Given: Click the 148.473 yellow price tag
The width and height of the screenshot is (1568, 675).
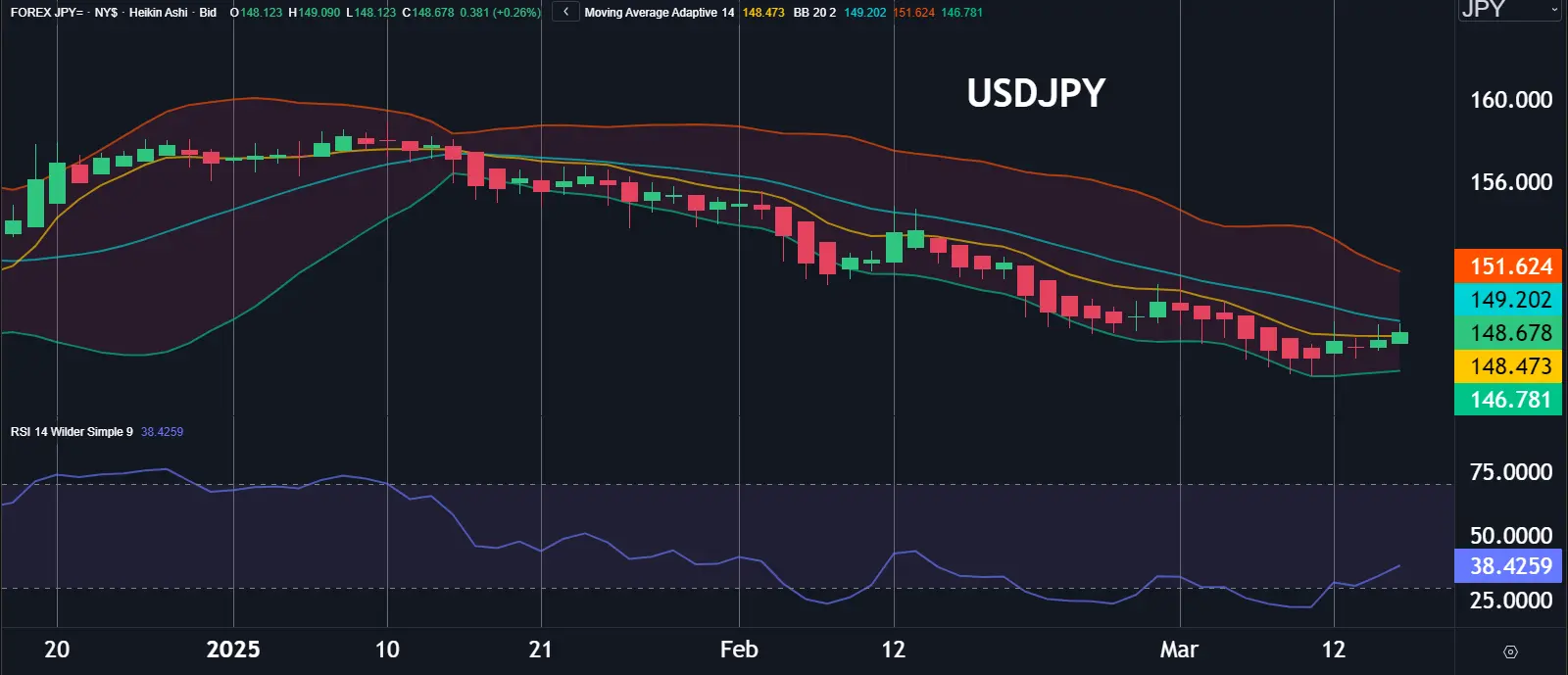Looking at the screenshot, I should [x=1508, y=366].
